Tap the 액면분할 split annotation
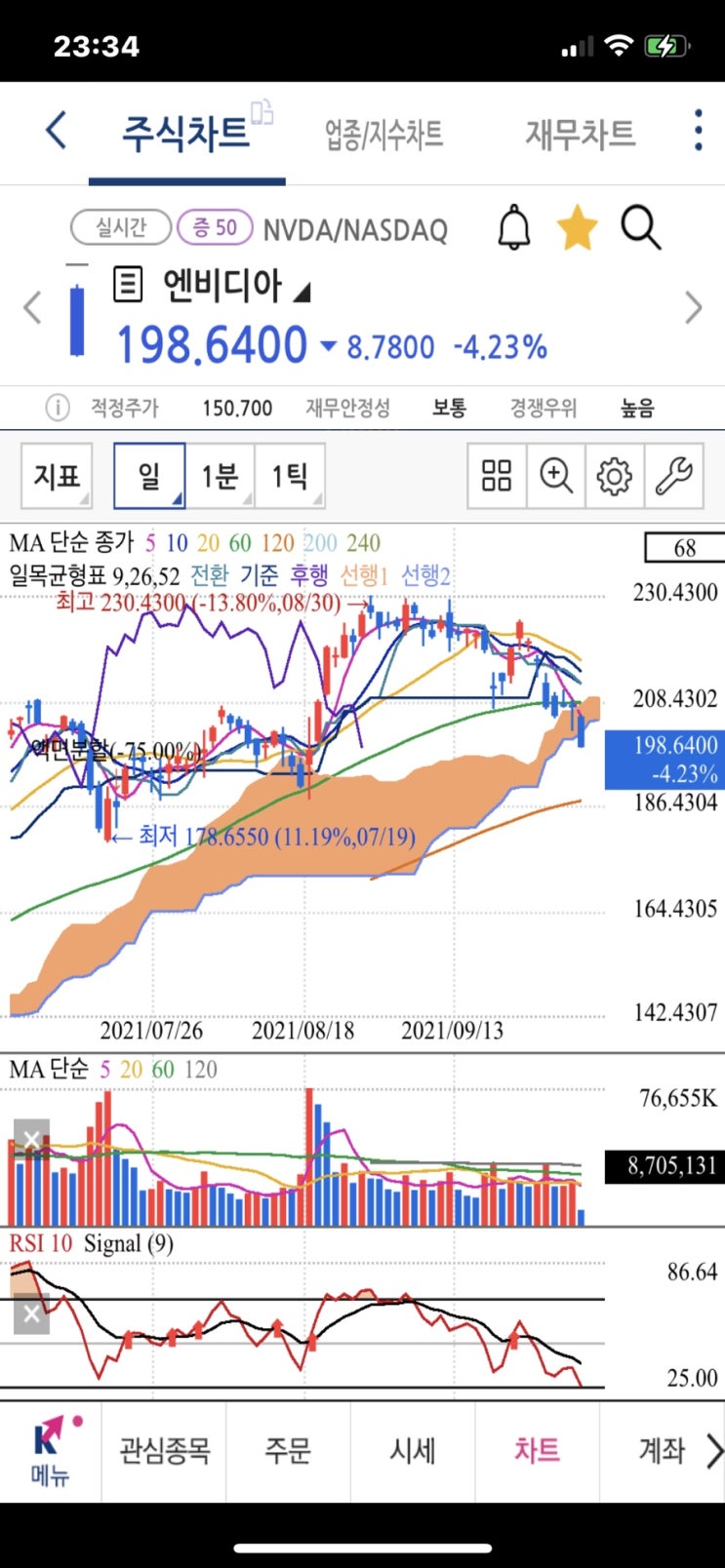725x1568 pixels. (115, 750)
